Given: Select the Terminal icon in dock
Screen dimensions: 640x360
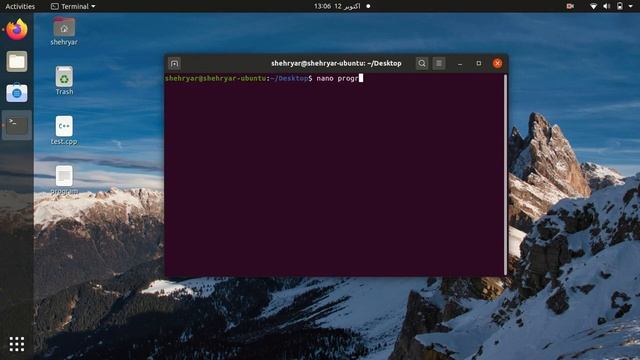Looking at the screenshot, I should [x=17, y=125].
